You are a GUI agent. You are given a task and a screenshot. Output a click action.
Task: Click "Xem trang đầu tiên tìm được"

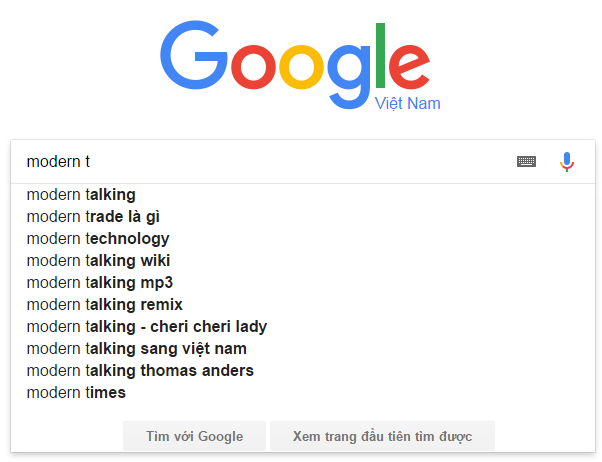(x=382, y=436)
